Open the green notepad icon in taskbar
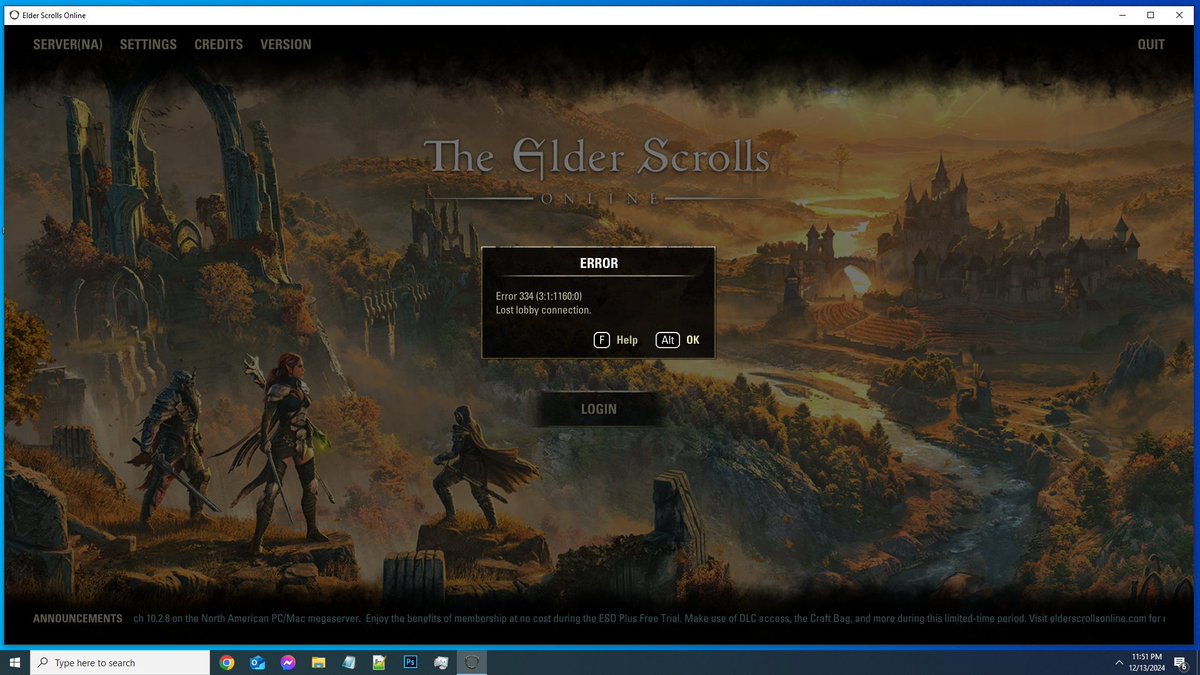1200x675 pixels. [379, 662]
